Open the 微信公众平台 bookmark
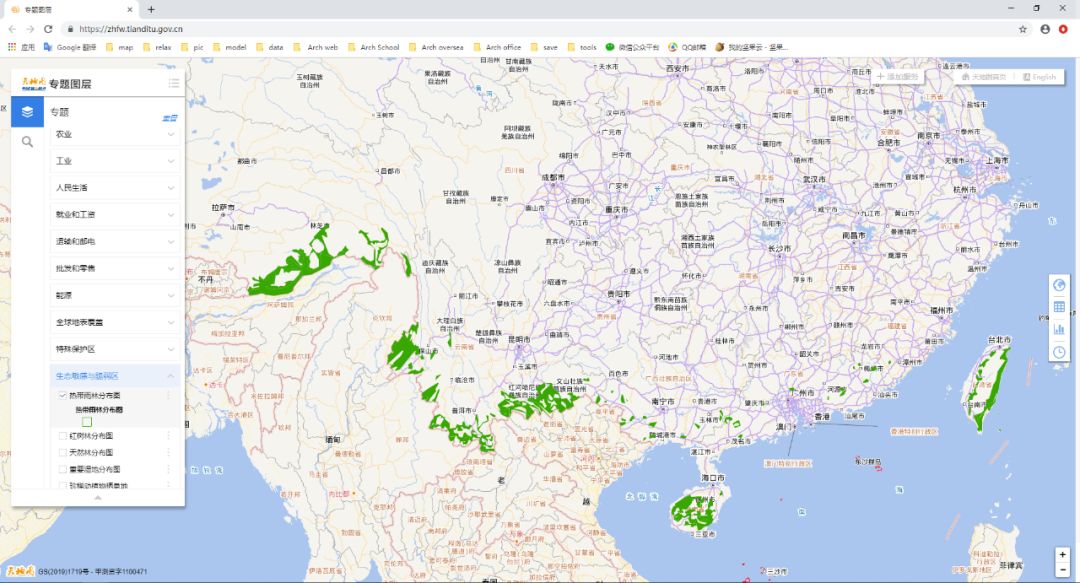Screen dimensions: 1080x583 632,48
